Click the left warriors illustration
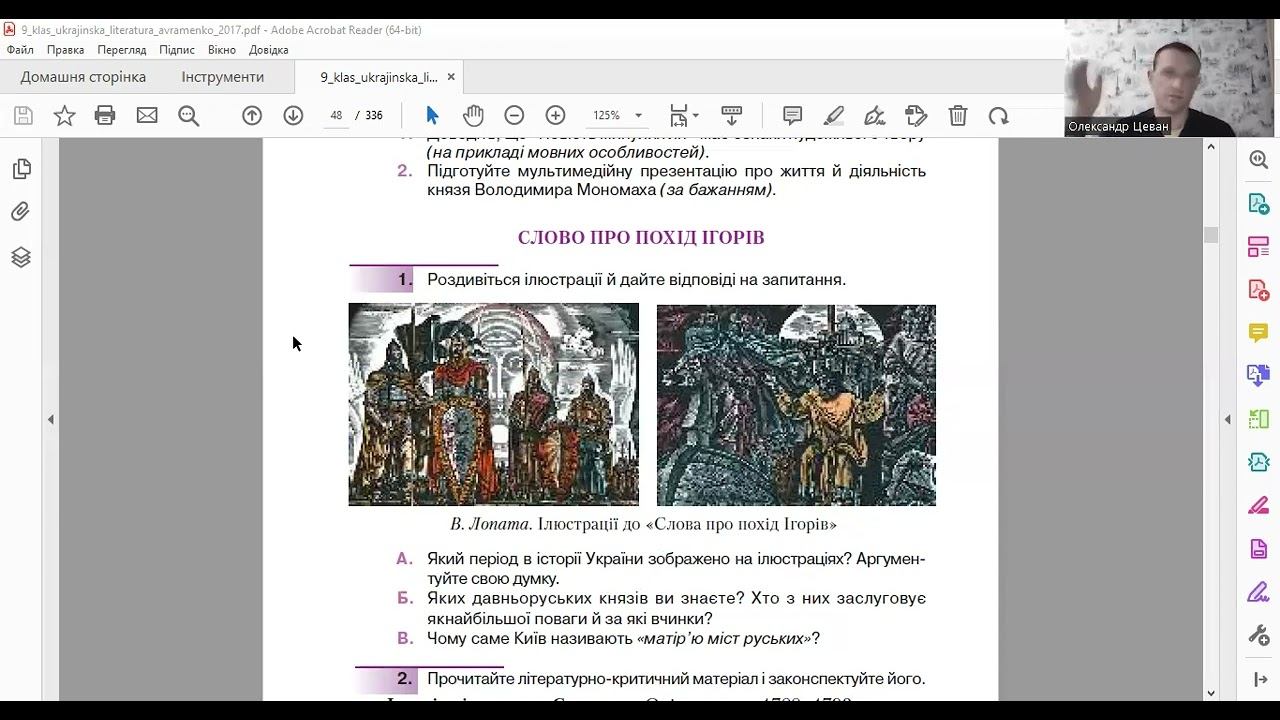 click(493, 404)
